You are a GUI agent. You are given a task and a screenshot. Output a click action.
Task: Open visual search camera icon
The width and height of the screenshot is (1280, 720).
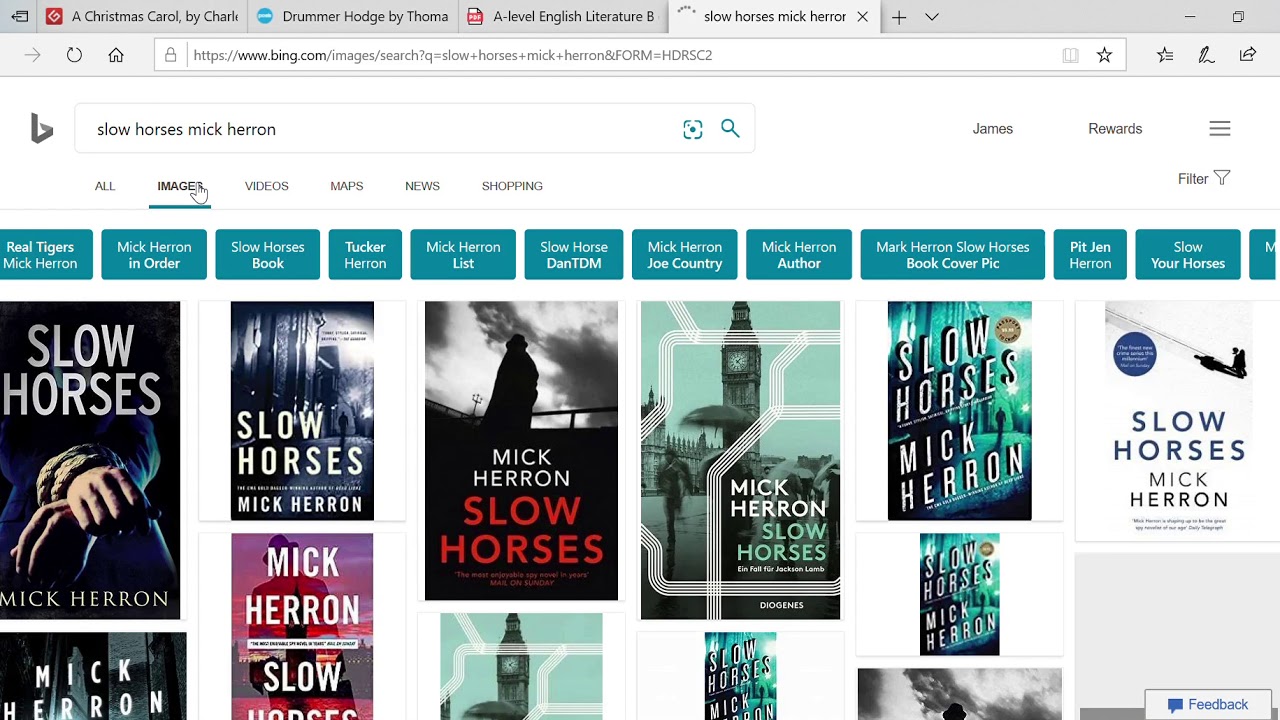[x=693, y=129]
